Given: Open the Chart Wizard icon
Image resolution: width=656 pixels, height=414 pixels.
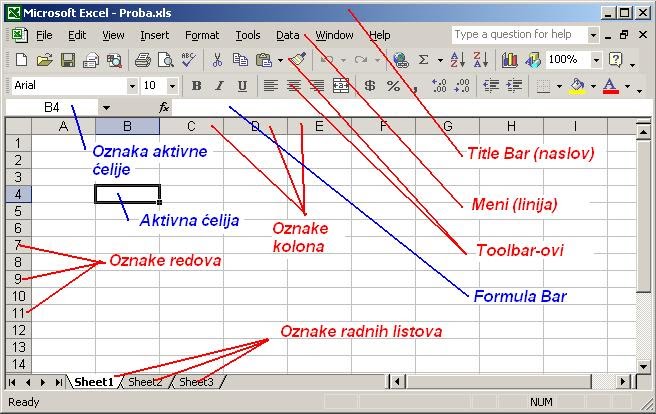Looking at the screenshot, I should pyautogui.click(x=510, y=60).
